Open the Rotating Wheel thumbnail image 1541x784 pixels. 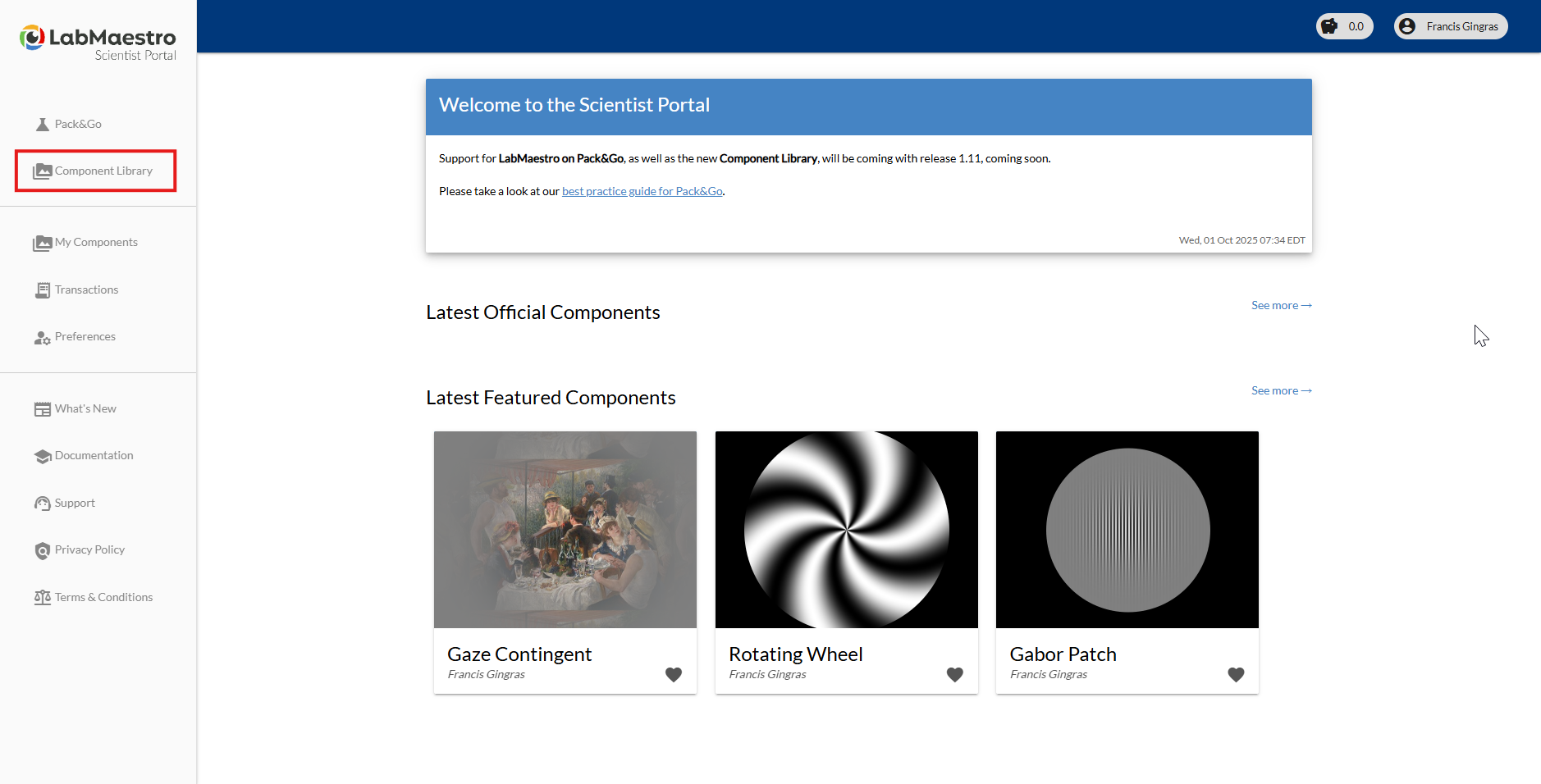(846, 530)
